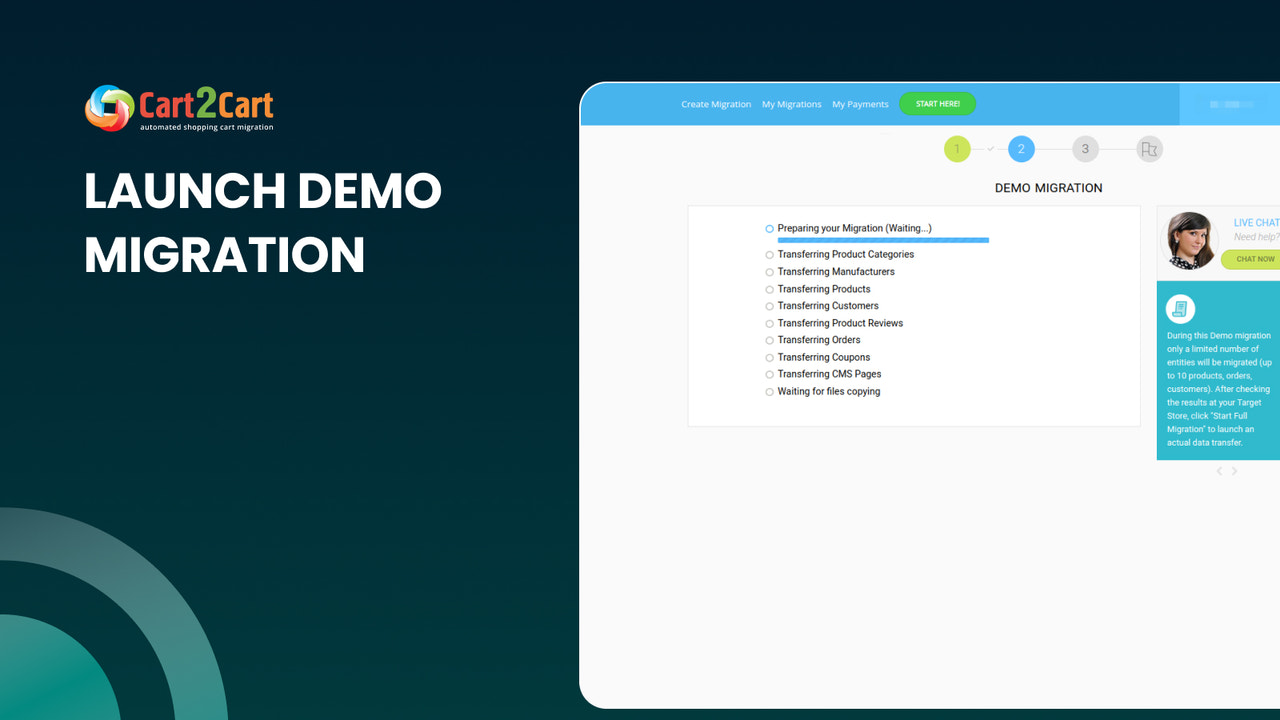Click the Cart2Cart logo
This screenshot has width=1280, height=720.
(x=179, y=107)
